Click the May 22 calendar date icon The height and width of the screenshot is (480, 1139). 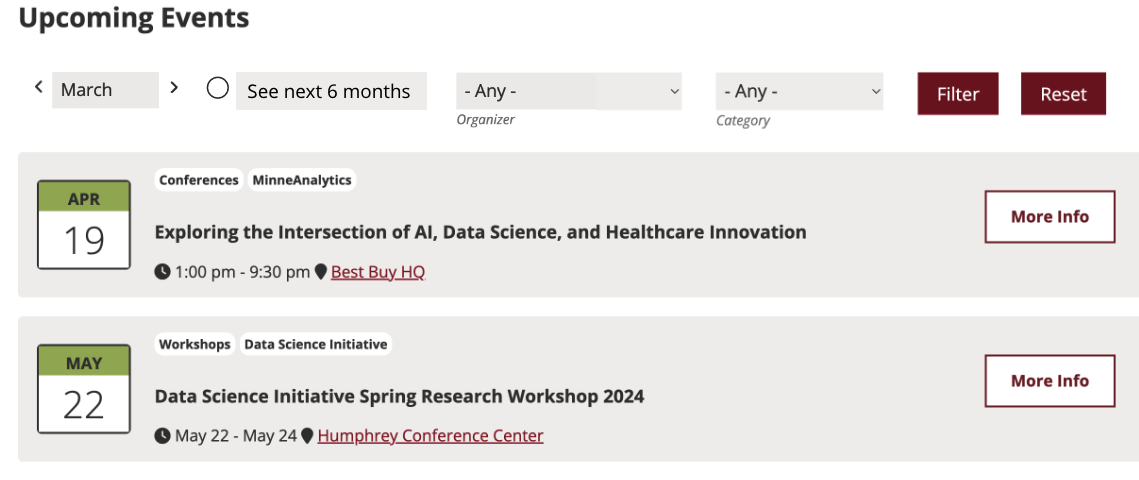tap(84, 389)
